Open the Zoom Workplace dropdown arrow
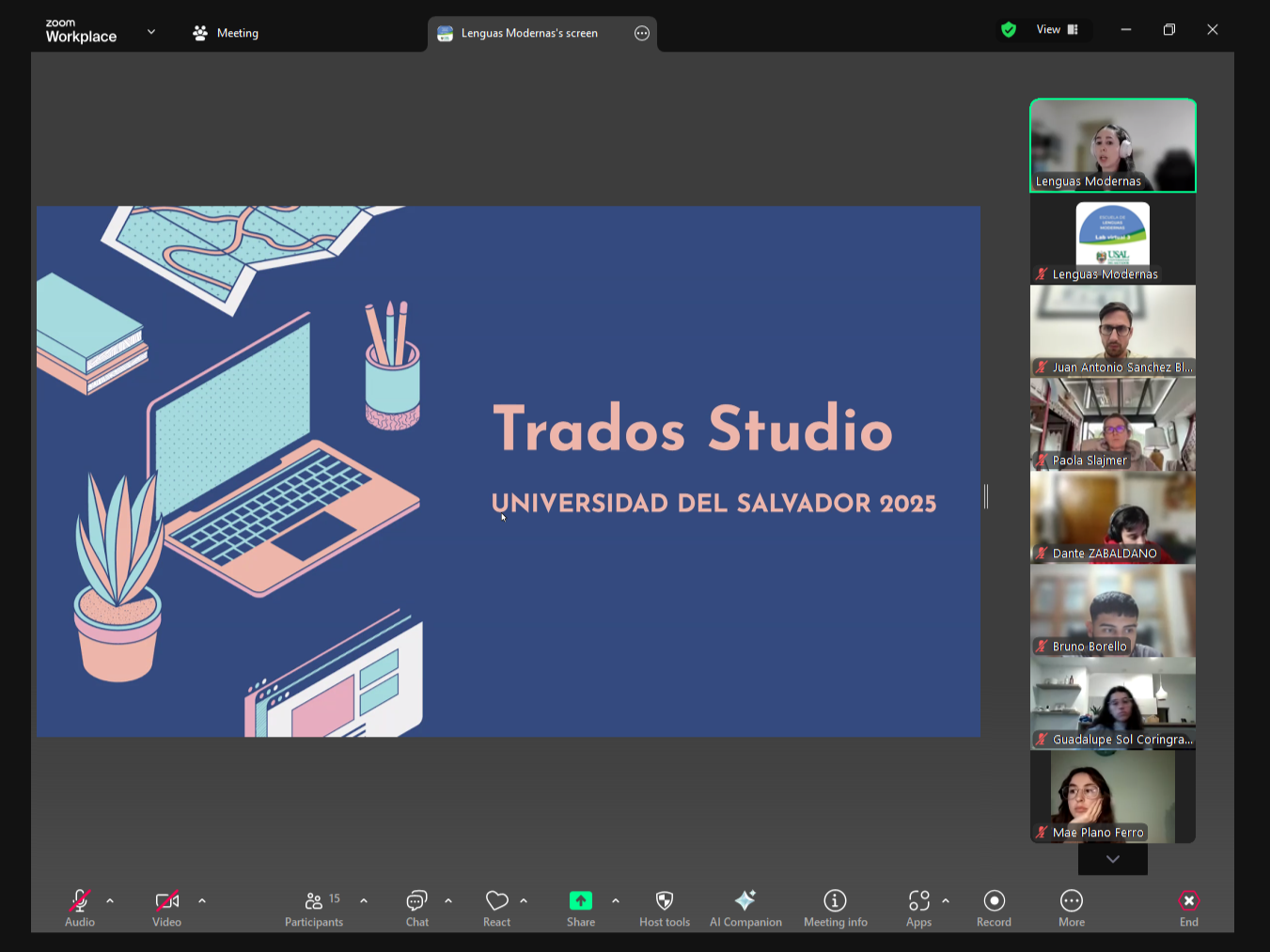This screenshot has height=952, width=1270. click(x=151, y=32)
